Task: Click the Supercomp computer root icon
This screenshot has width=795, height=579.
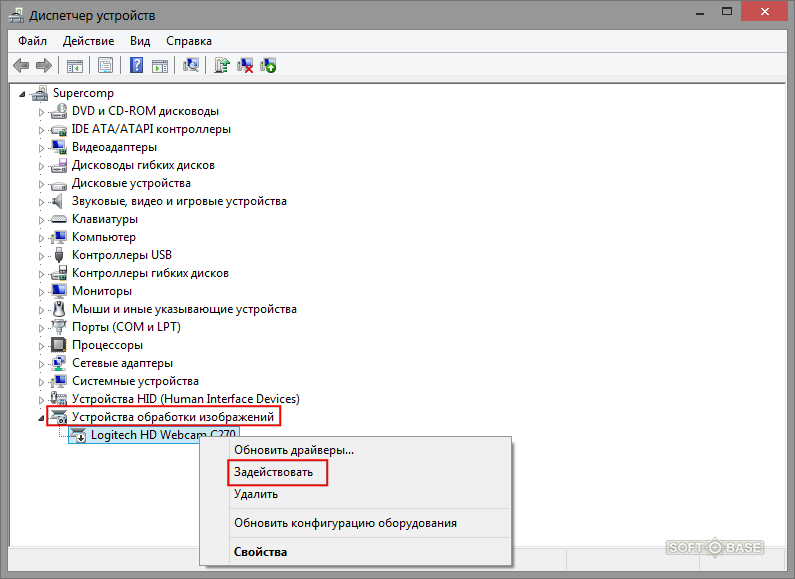Action: pyautogui.click(x=40, y=93)
